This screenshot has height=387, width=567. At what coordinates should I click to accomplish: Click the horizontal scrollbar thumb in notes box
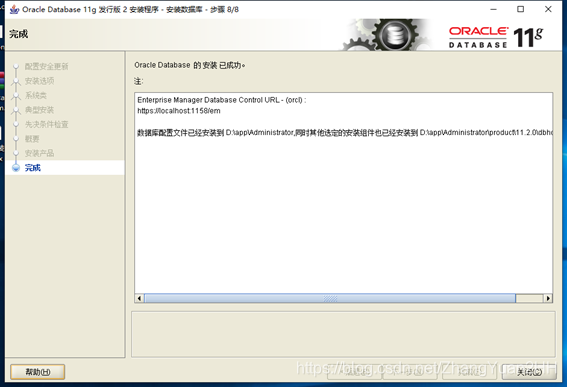[x=330, y=298]
